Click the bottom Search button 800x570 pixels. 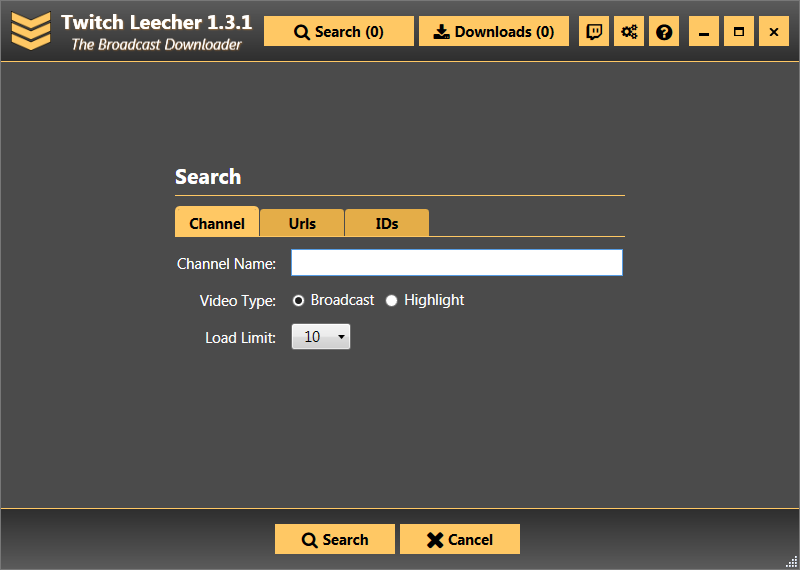335,539
